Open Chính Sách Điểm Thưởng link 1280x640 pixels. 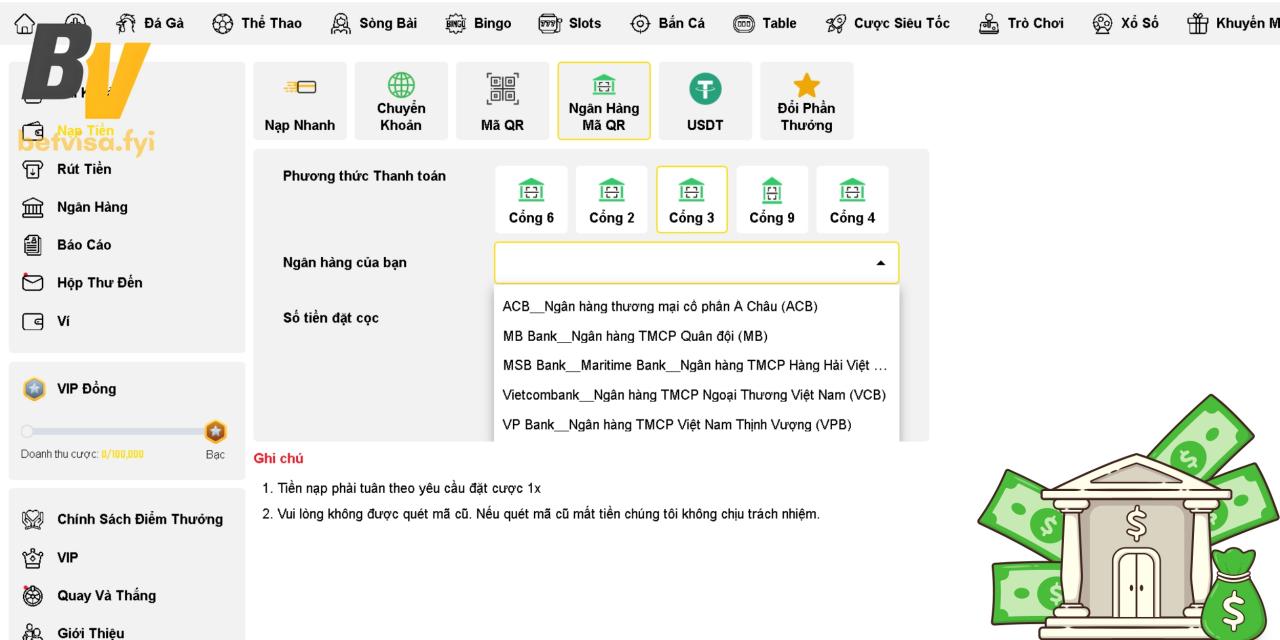click(x=139, y=519)
